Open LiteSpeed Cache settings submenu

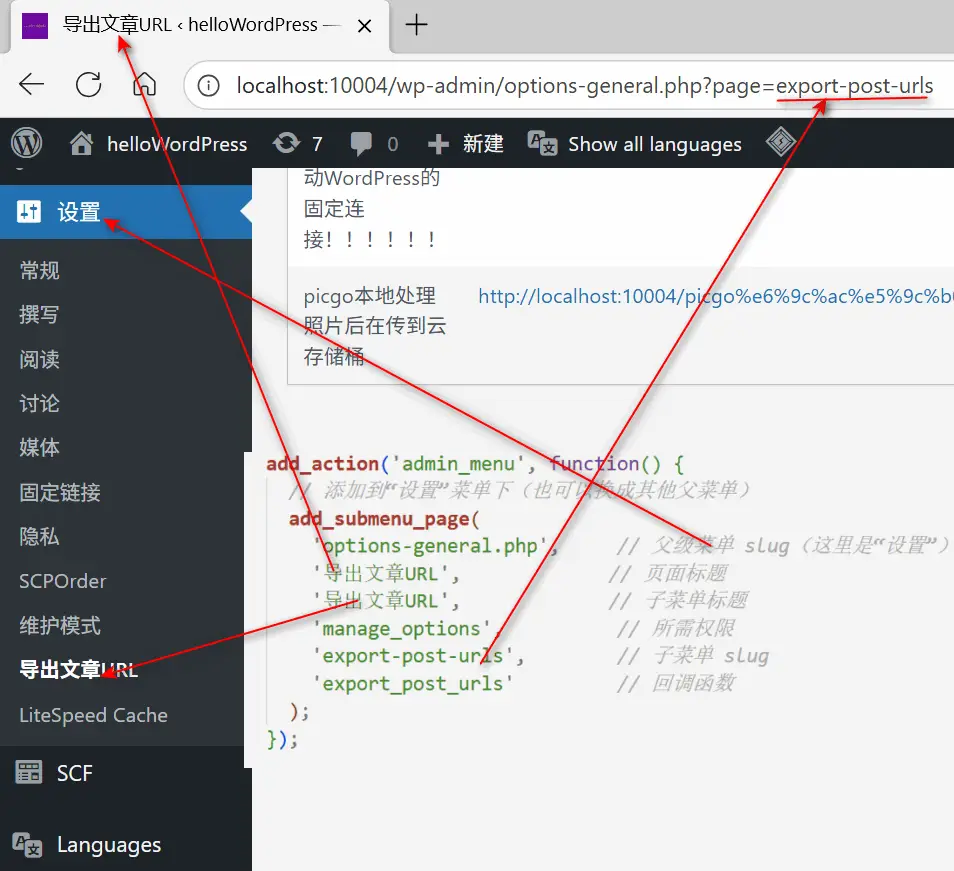(93, 715)
